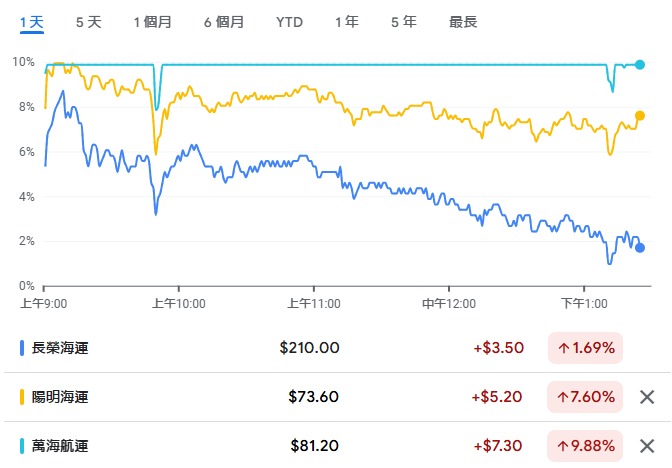Show the 1 年 chart range

(347, 21)
